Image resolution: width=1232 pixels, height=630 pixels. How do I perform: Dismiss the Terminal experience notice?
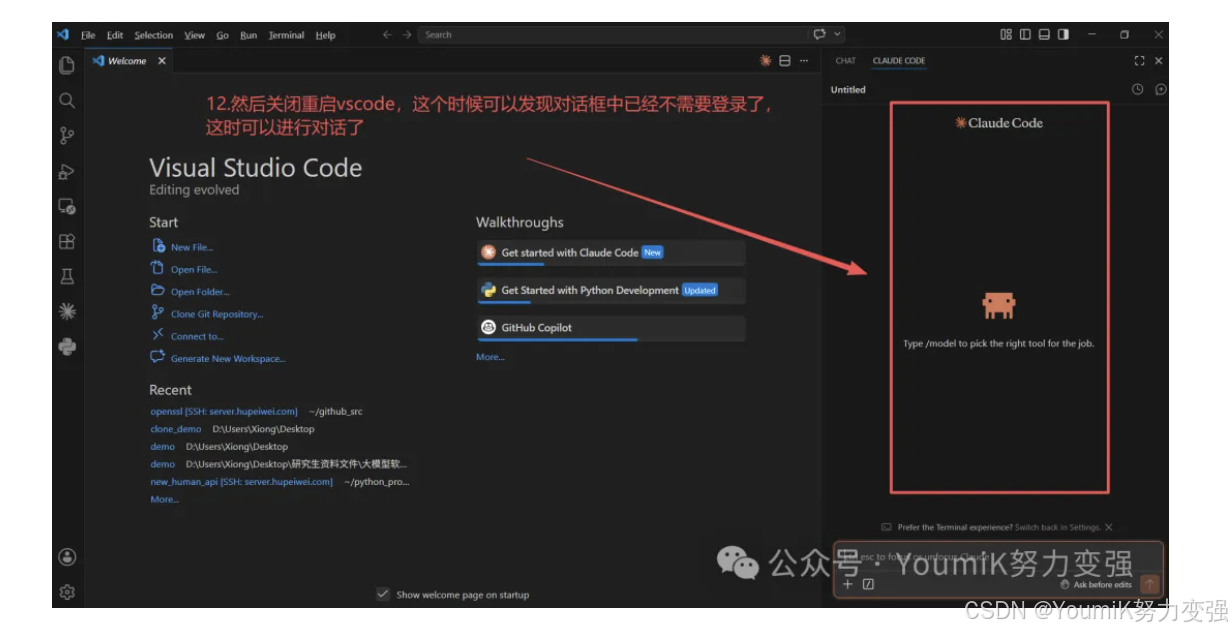click(1109, 527)
